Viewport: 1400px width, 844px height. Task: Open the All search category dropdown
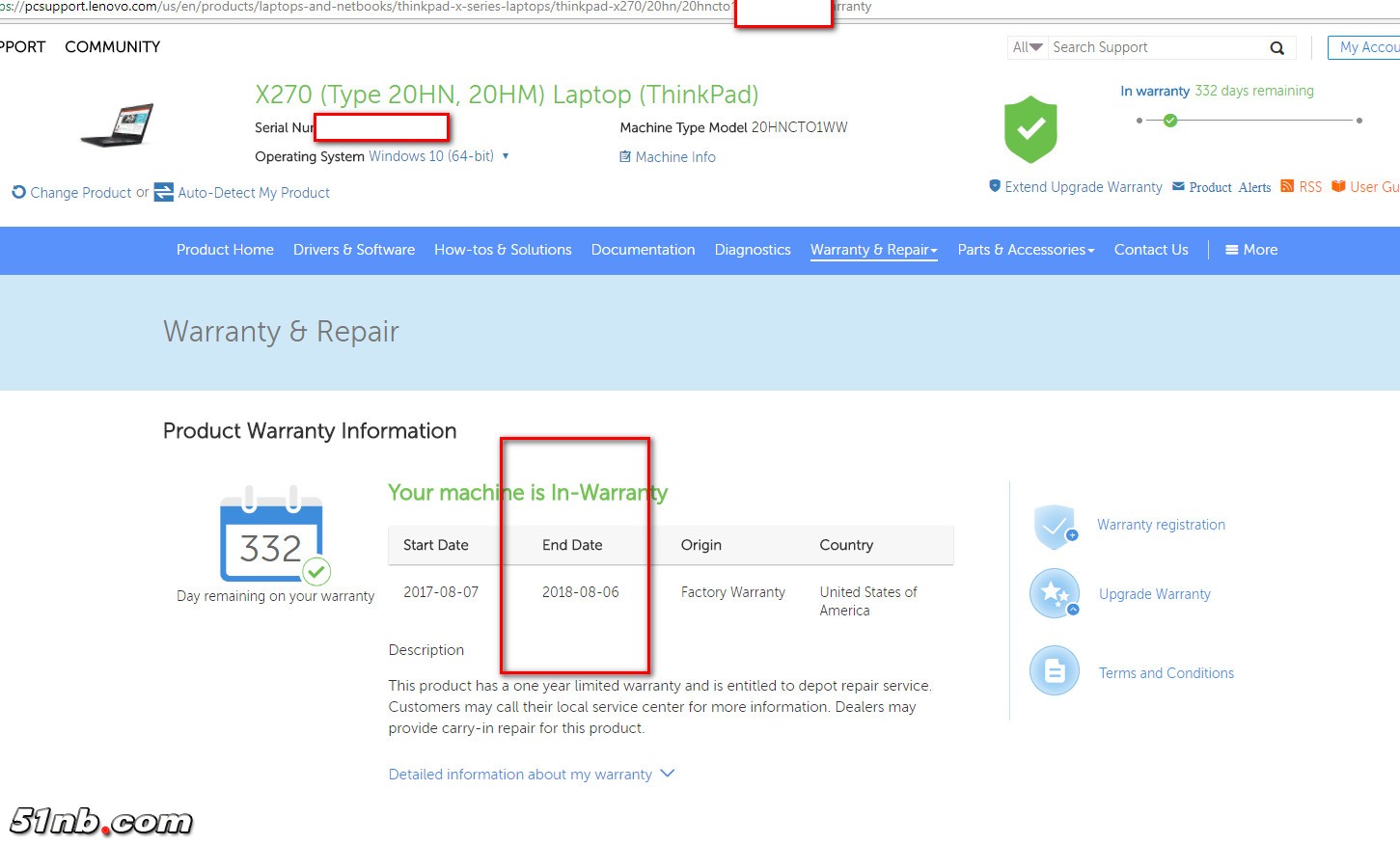pyautogui.click(x=1028, y=47)
